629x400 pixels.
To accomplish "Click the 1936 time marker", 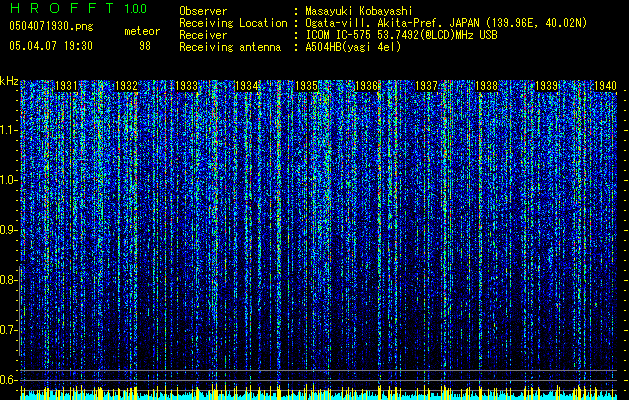I will click(367, 86).
